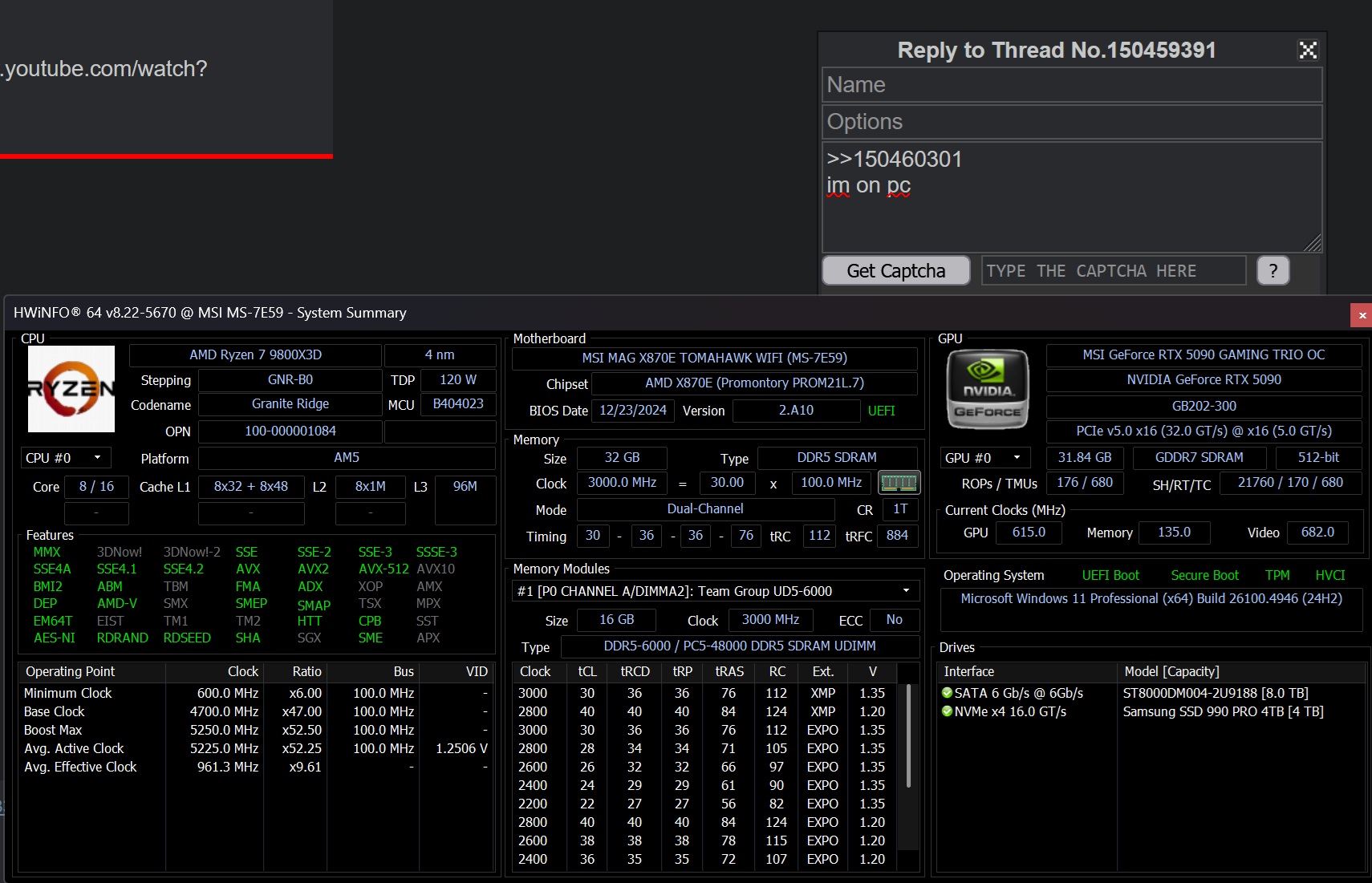Click the UEFI Boot indicator
The image size is (1372, 883).
point(1110,575)
